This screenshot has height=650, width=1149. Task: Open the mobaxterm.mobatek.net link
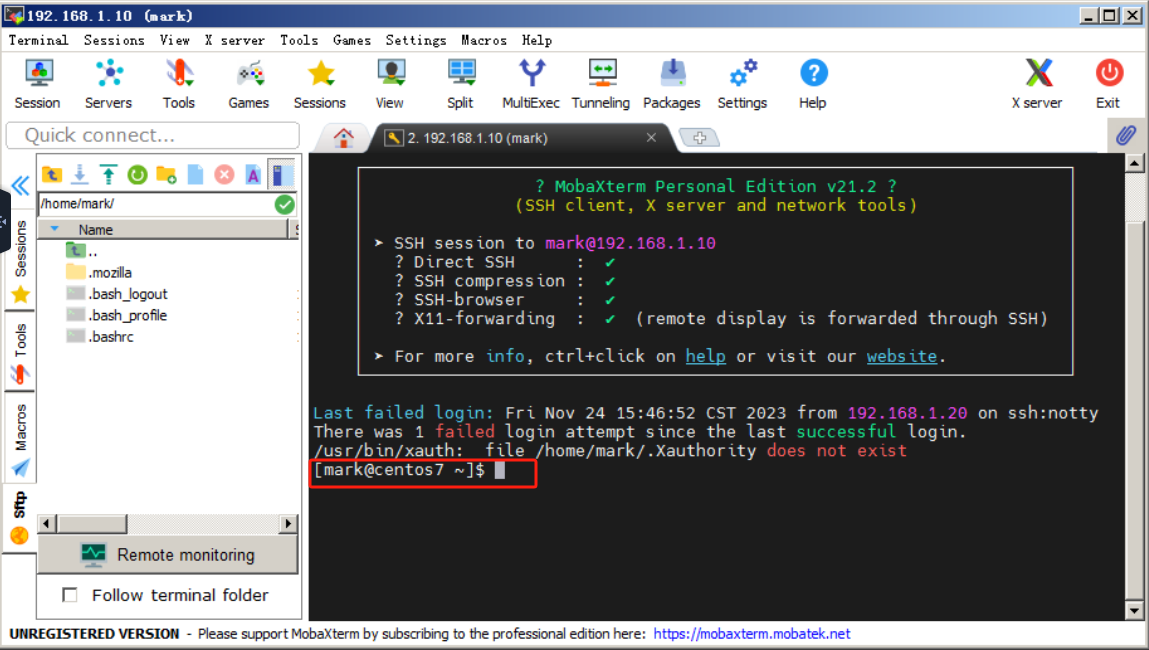(x=752, y=634)
